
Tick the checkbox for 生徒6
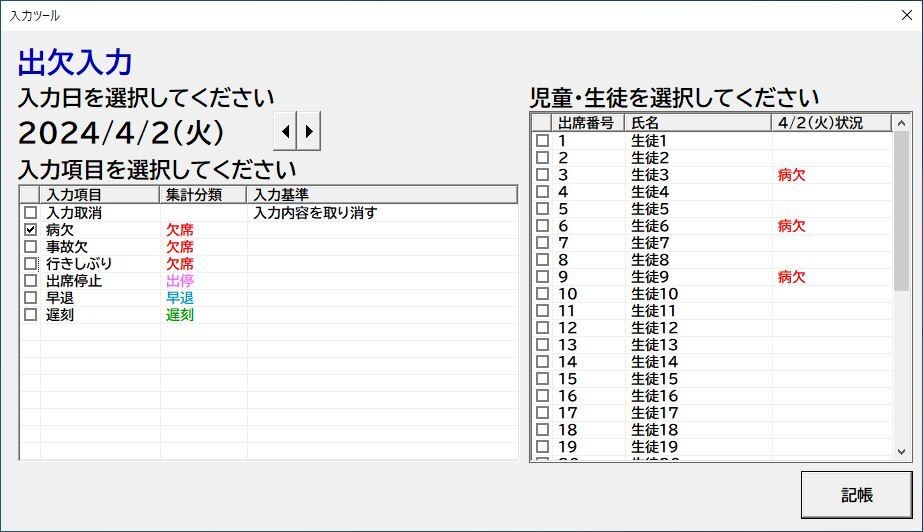543,226
